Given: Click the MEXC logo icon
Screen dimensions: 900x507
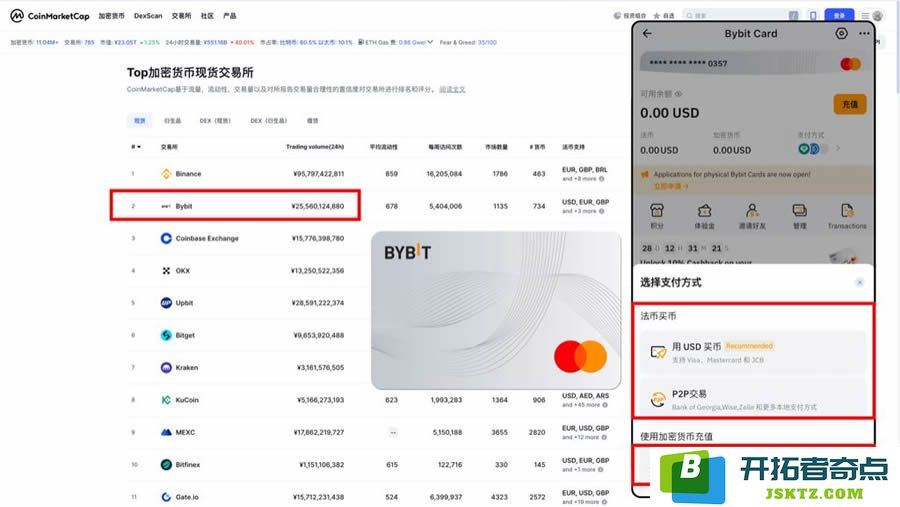Looking at the screenshot, I should coord(166,432).
